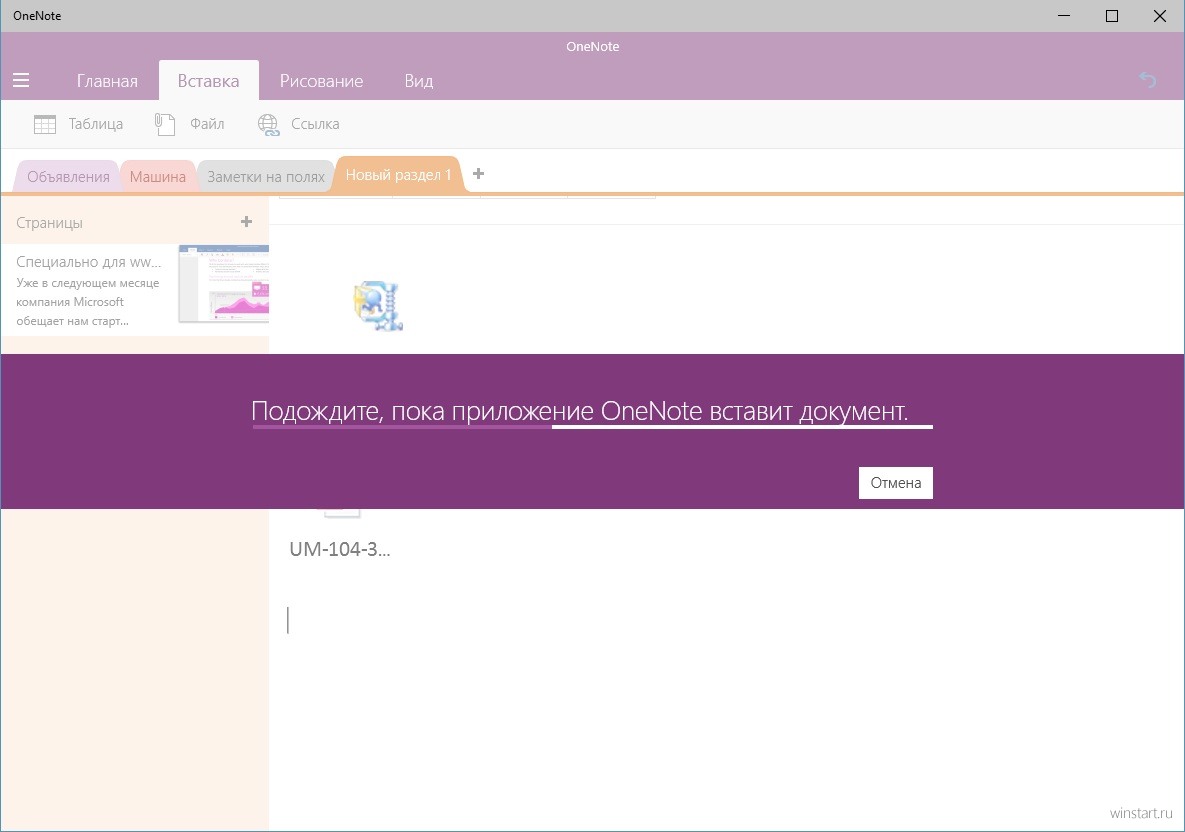Click the insert document progress bar
The width and height of the screenshot is (1185, 832).
(x=592, y=427)
